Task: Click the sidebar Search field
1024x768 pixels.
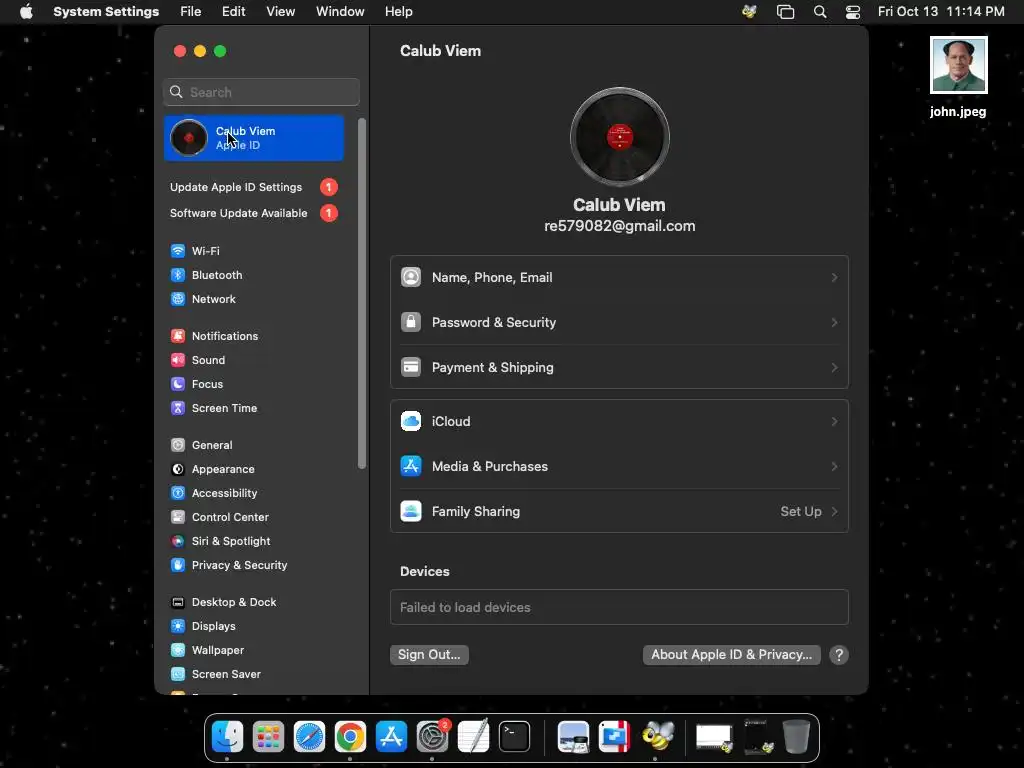Action: [x=261, y=92]
